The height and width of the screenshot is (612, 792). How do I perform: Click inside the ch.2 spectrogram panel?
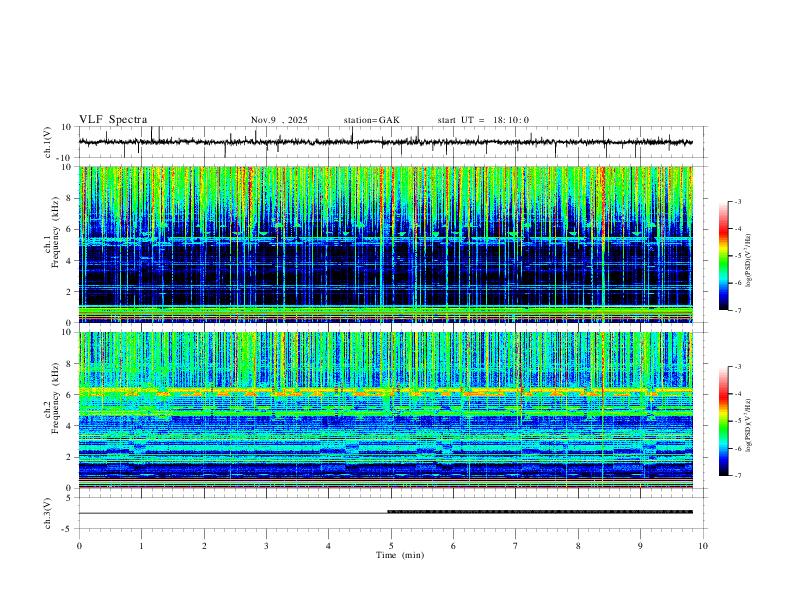coord(385,410)
